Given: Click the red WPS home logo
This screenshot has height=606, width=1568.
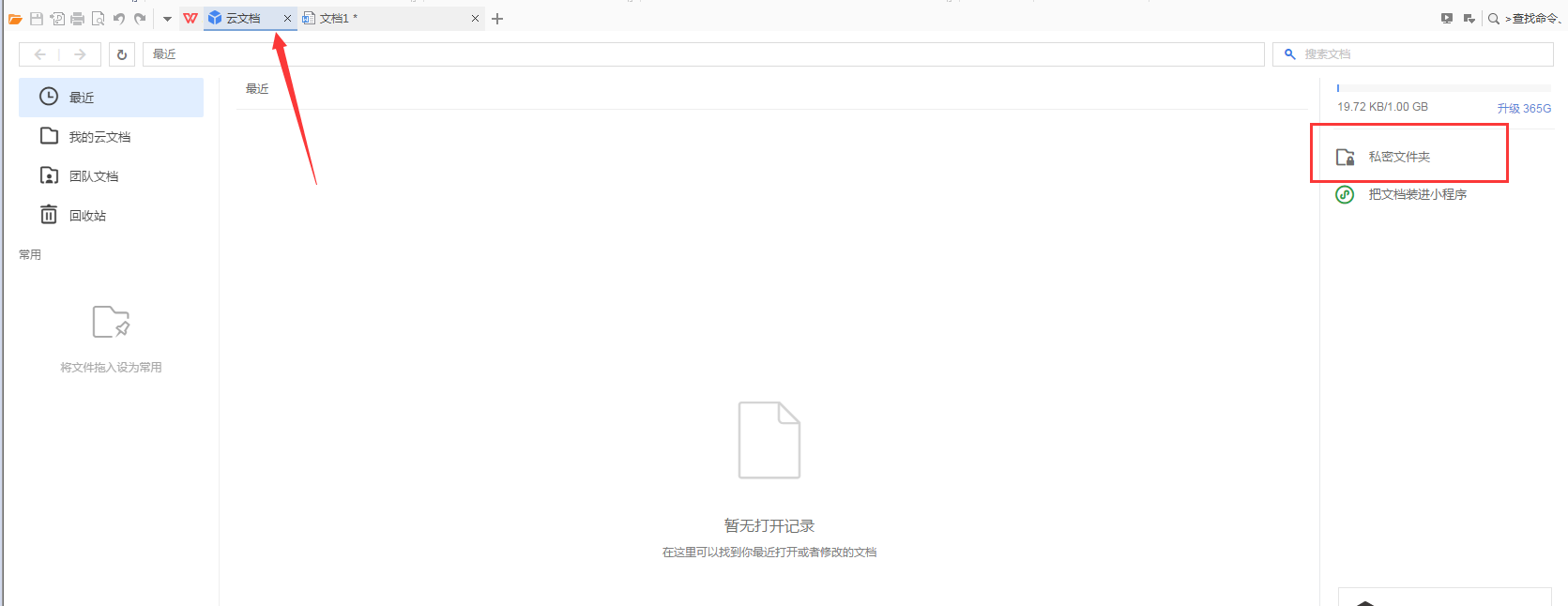Looking at the screenshot, I should [x=190, y=19].
